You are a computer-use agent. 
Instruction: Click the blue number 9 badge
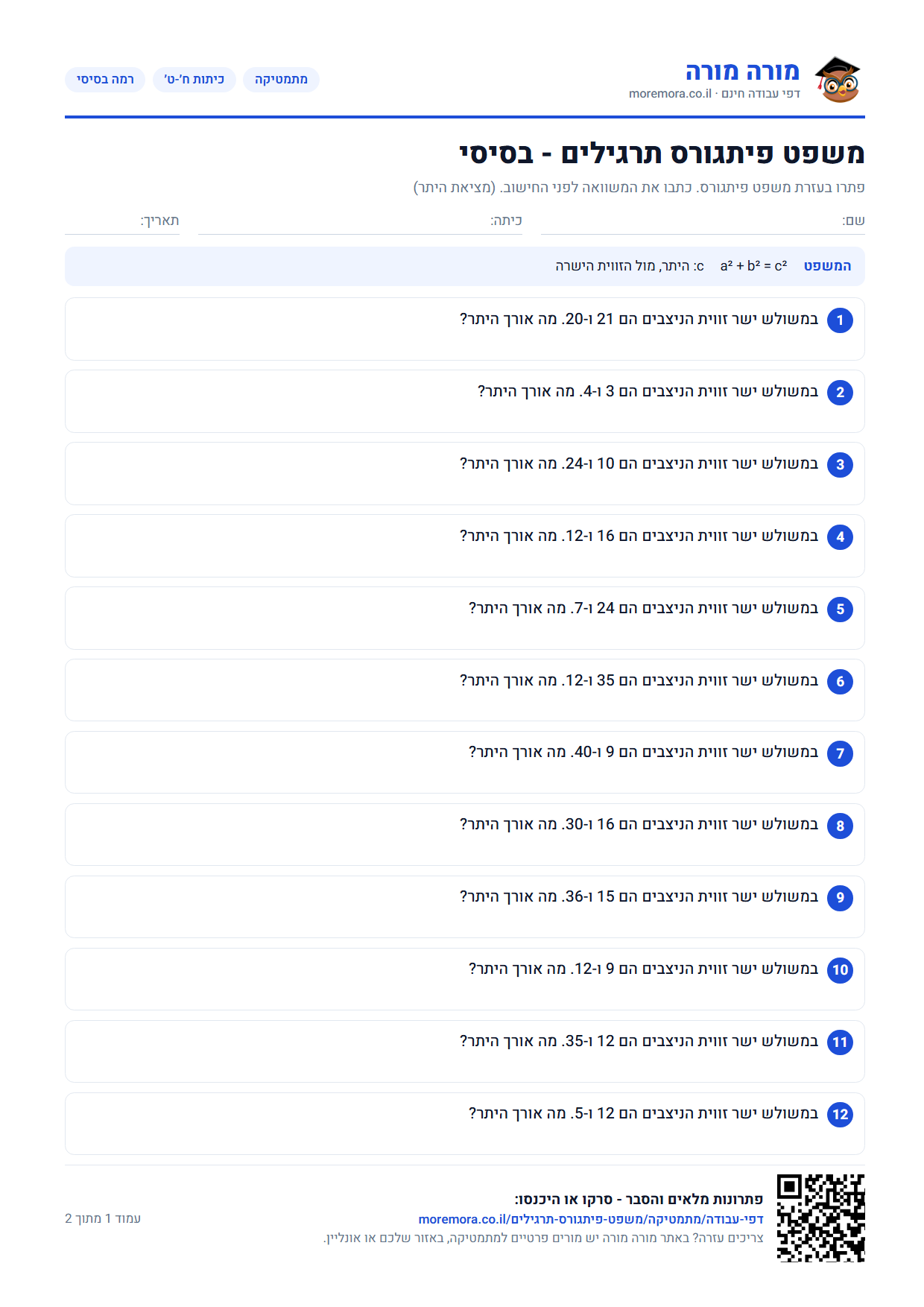coord(840,898)
